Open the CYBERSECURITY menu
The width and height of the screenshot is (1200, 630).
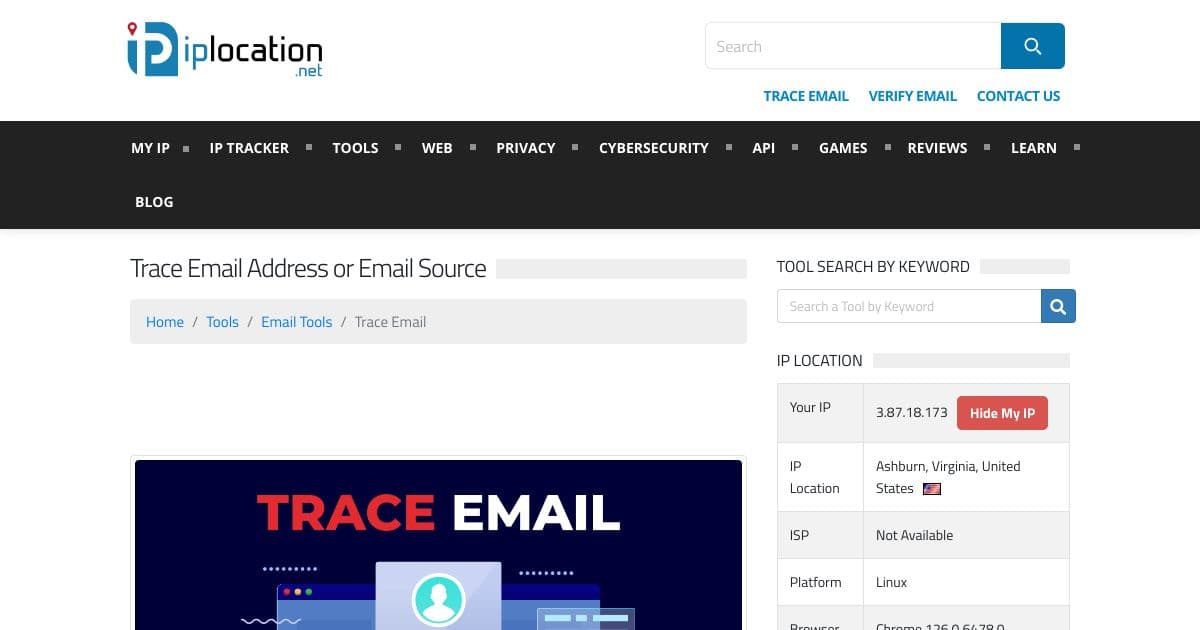(654, 147)
